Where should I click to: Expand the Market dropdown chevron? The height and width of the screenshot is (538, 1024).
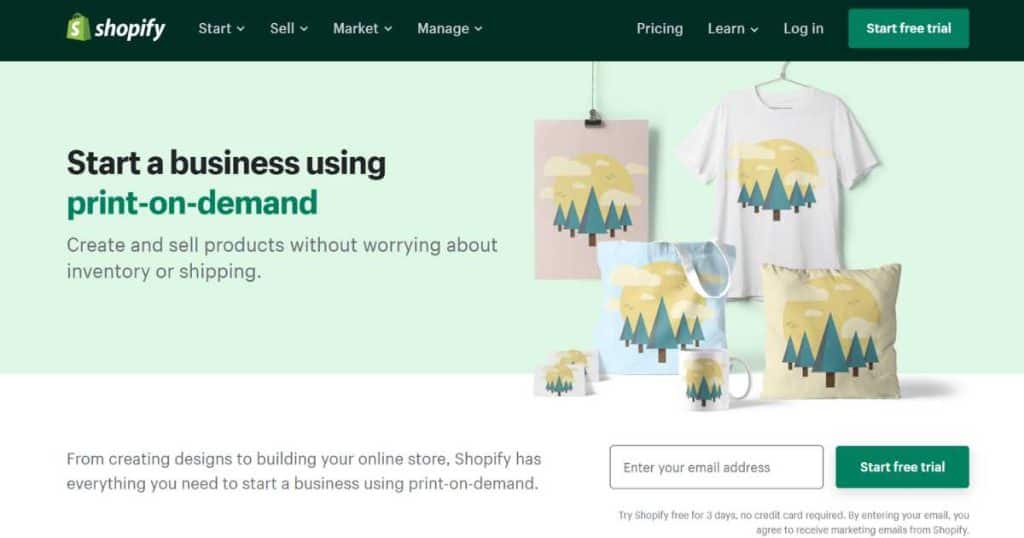(388, 29)
